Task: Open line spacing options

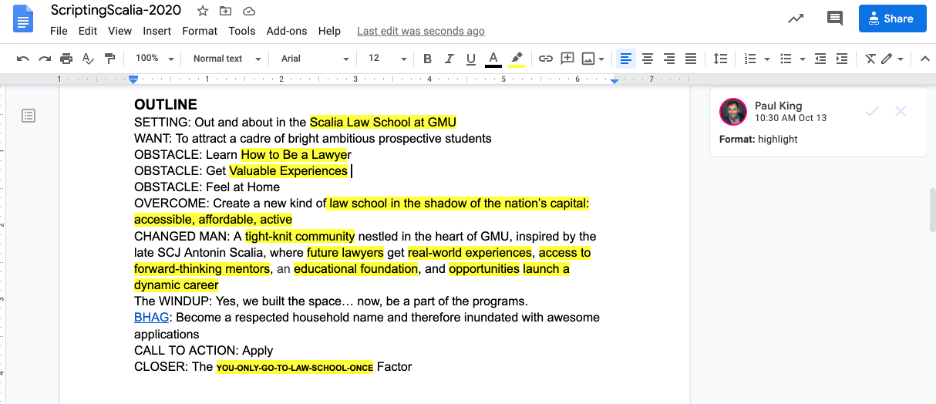Action: coord(721,58)
